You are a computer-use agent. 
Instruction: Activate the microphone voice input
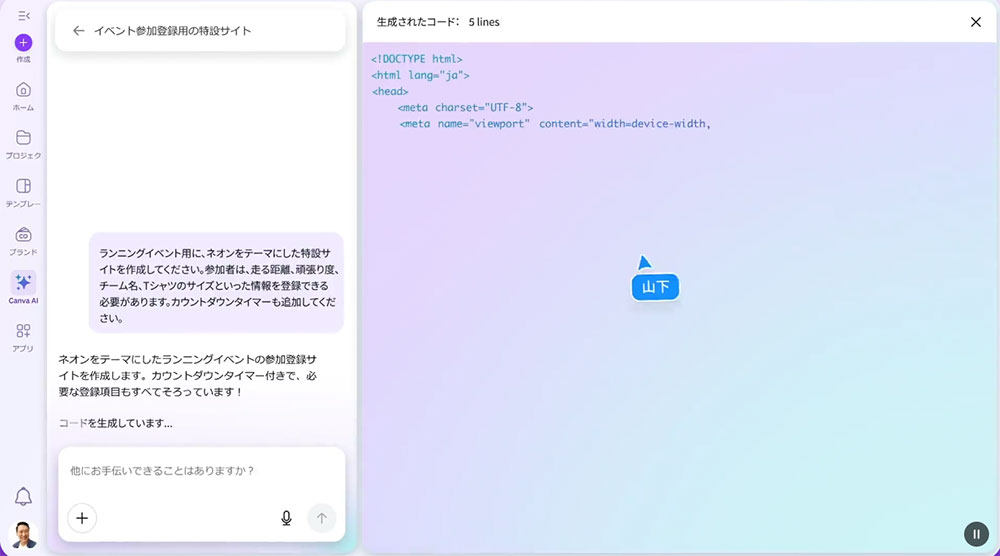(286, 518)
